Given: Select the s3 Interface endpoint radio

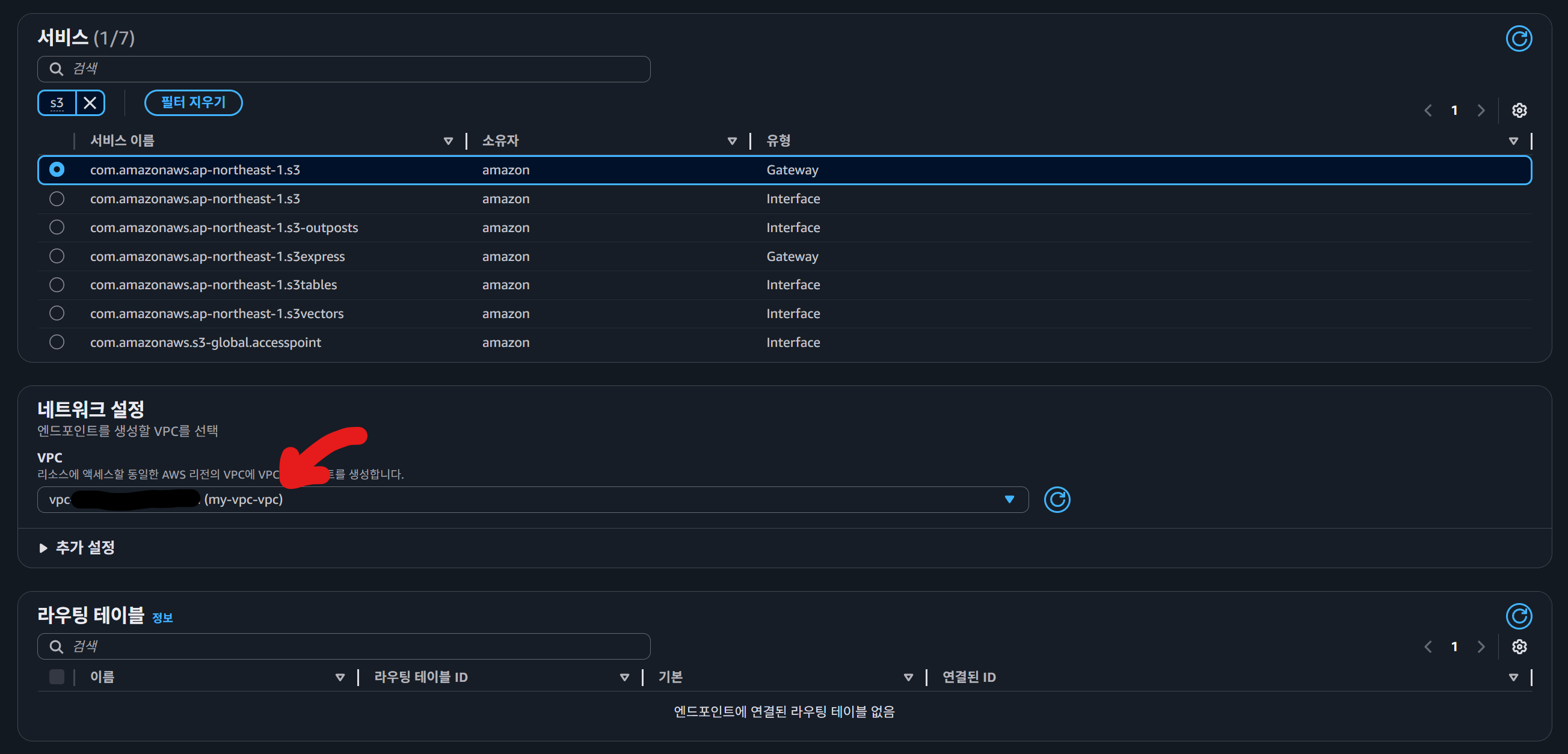Looking at the screenshot, I should [x=57, y=198].
